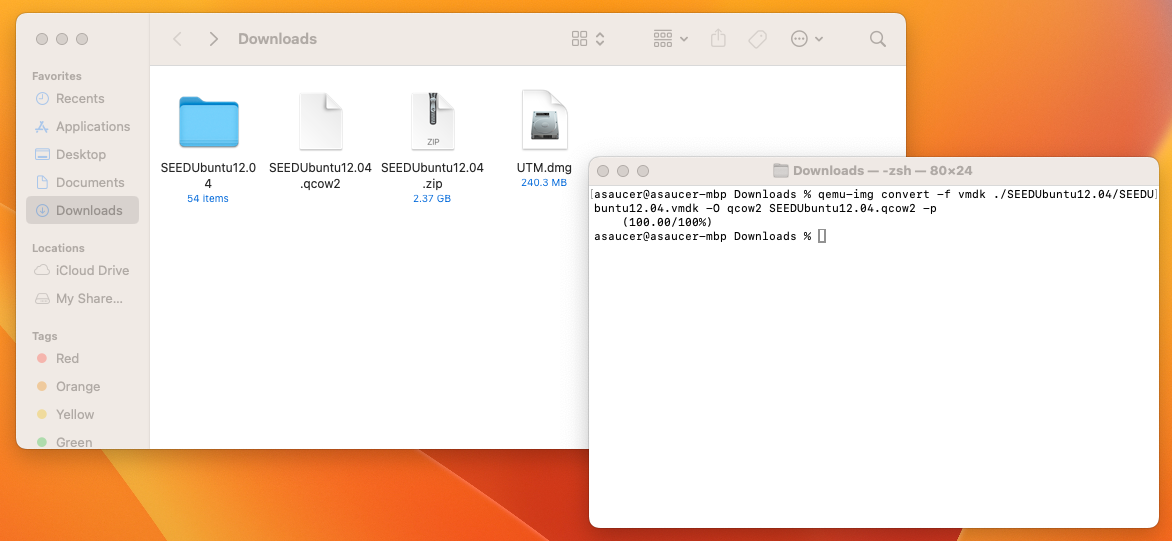
Task: Switch Finder icon view mode
Action: (588, 39)
